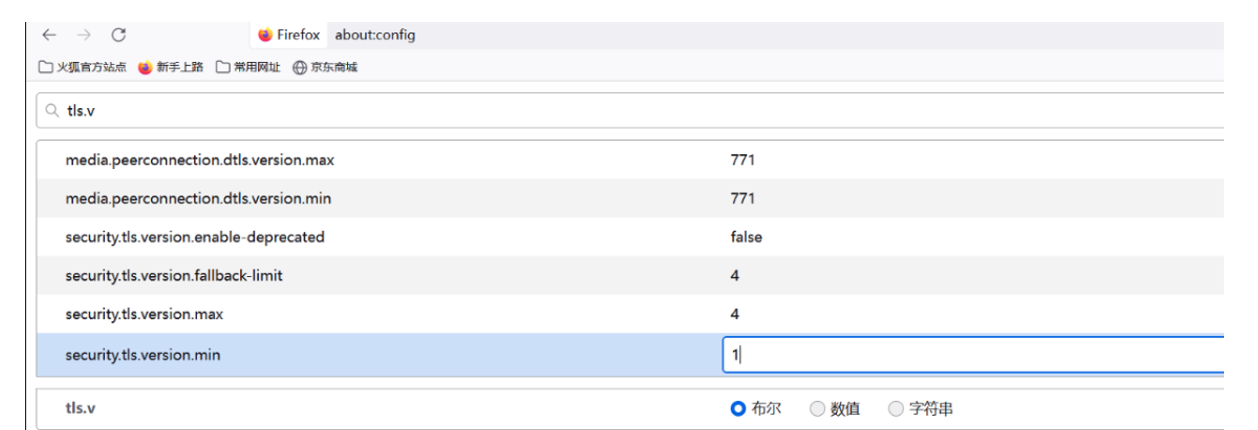The width and height of the screenshot is (1258, 430).
Task: Select the 布尔 radio button
Action: pyautogui.click(x=739, y=408)
